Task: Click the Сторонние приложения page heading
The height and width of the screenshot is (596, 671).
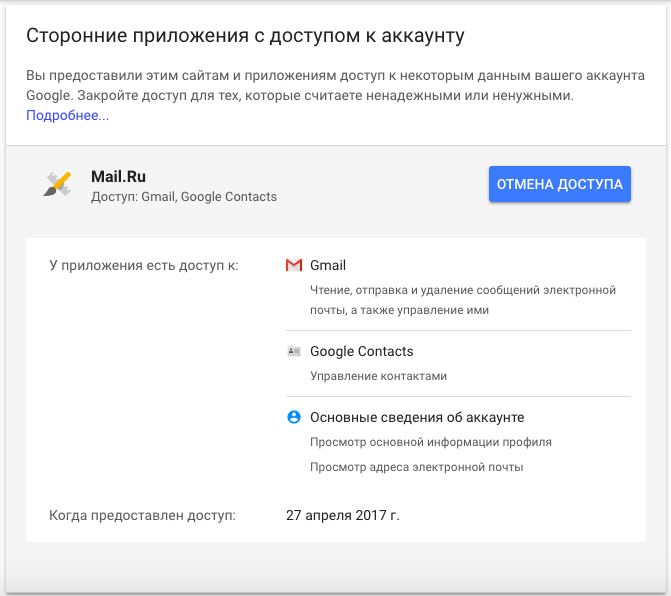Action: click(245, 36)
